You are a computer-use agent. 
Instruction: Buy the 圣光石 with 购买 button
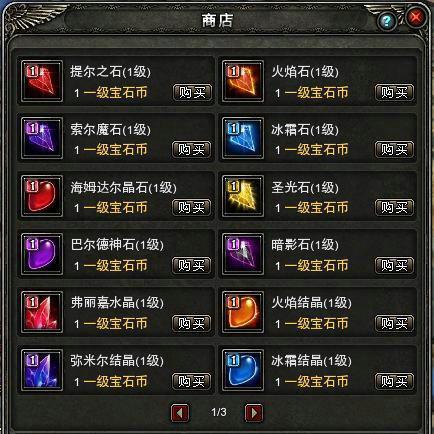[x=395, y=207]
